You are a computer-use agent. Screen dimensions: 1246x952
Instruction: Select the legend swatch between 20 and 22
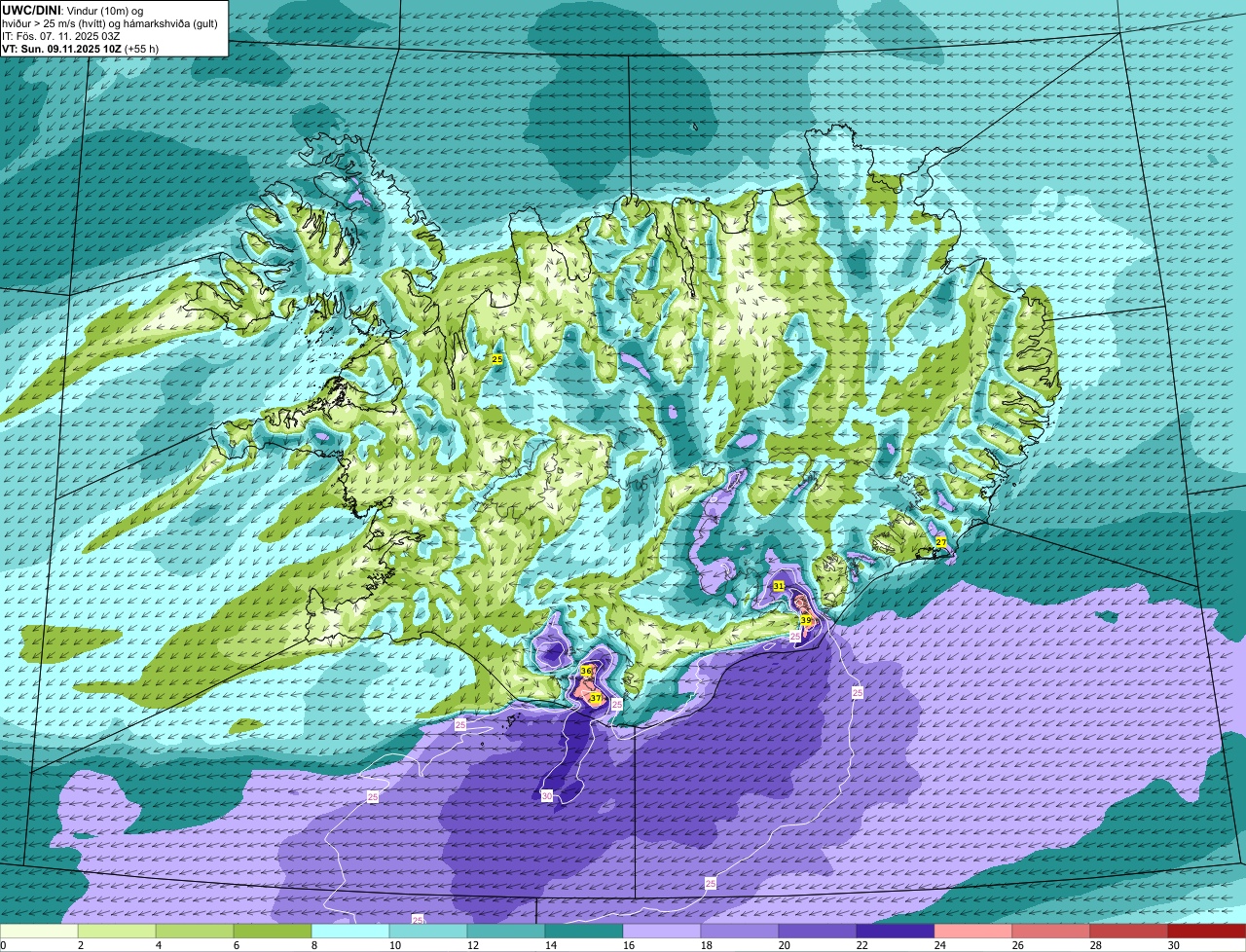tap(818, 932)
